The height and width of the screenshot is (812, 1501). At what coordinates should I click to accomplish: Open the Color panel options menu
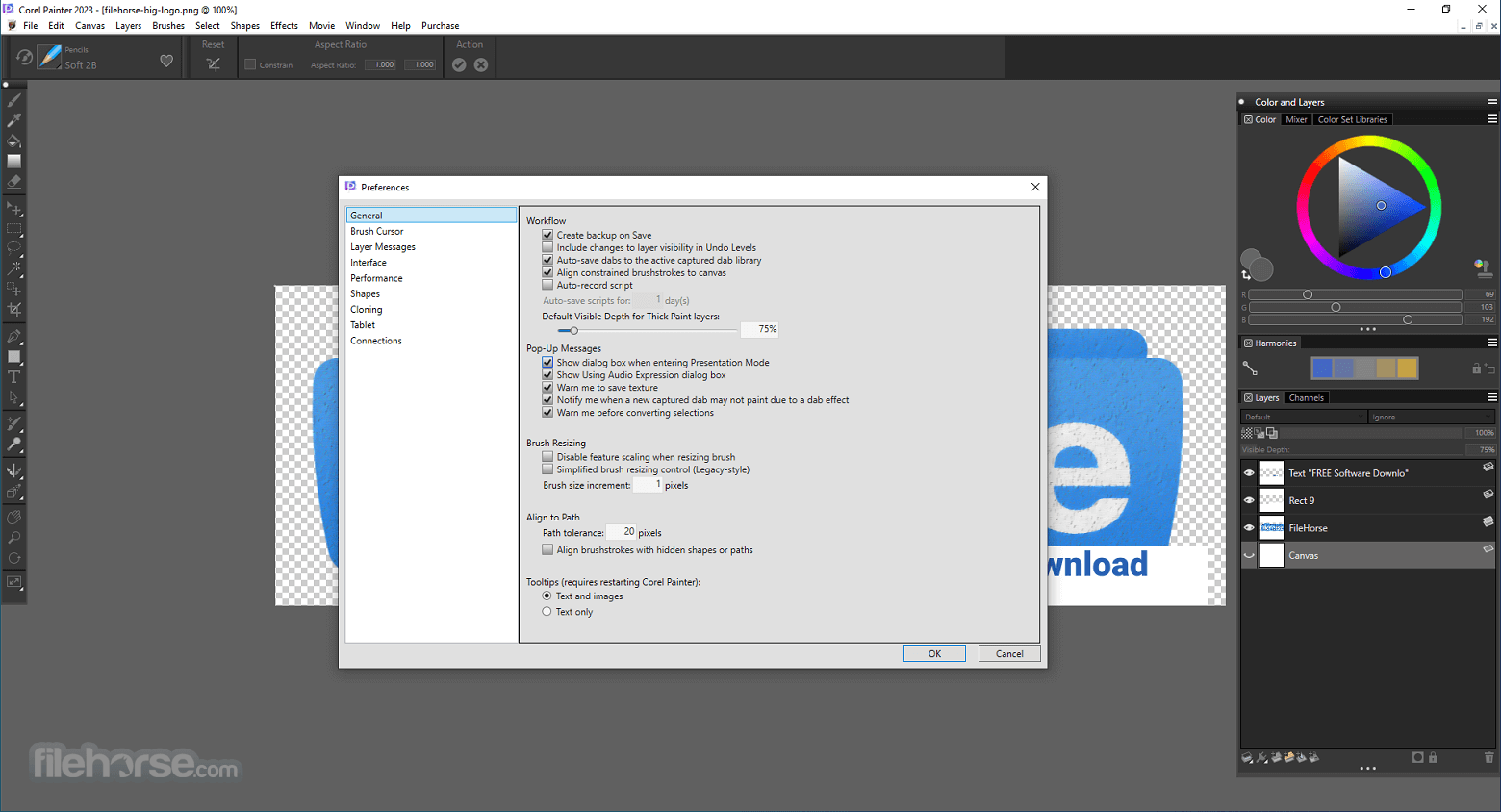[1492, 119]
